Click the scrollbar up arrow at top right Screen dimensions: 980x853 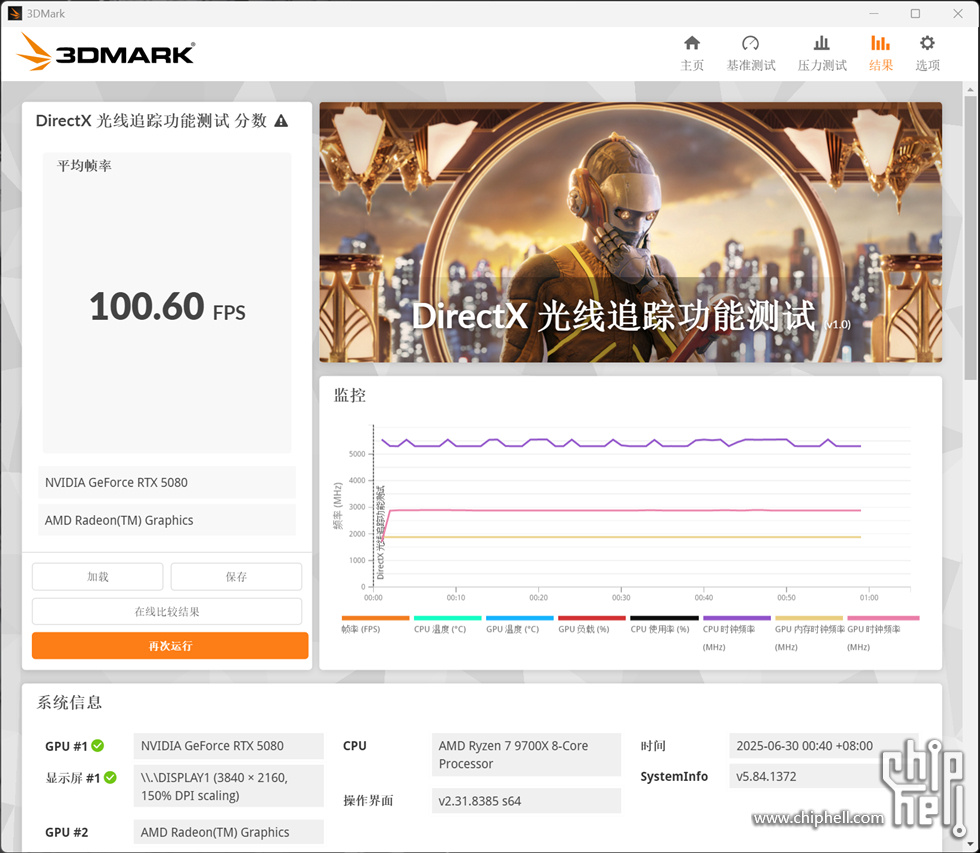[970, 89]
